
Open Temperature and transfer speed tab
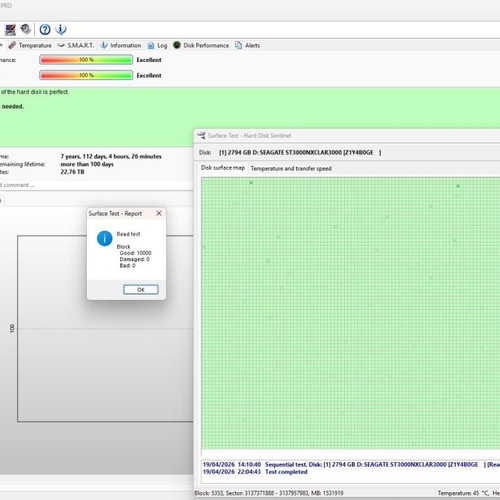tap(291, 169)
